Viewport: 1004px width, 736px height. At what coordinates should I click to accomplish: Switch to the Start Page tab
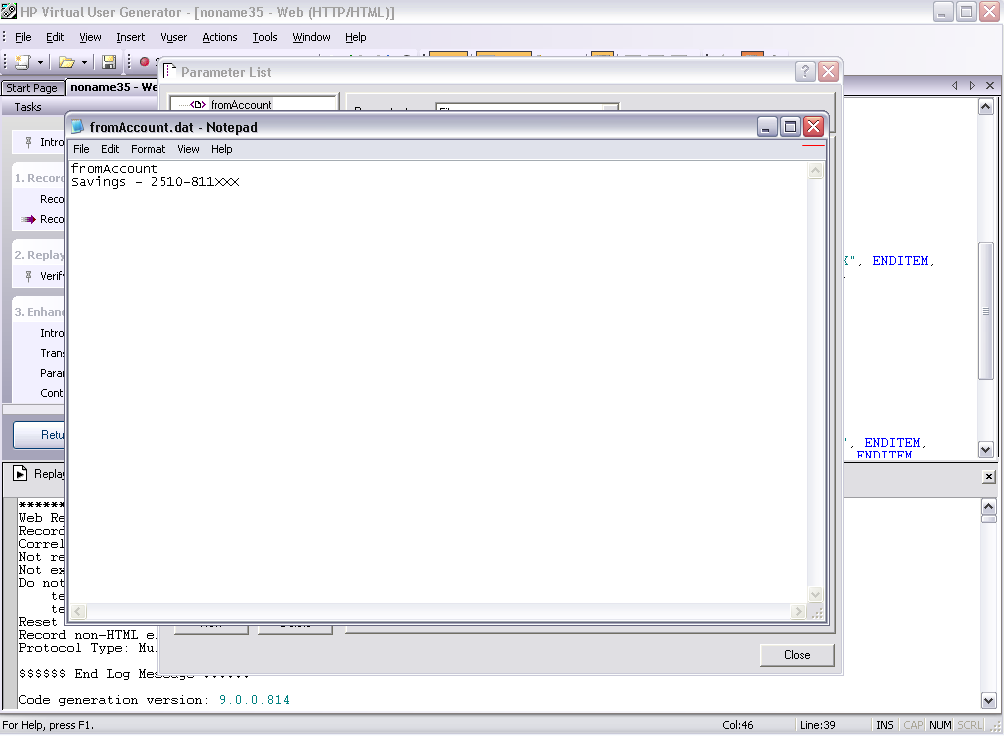(32, 88)
